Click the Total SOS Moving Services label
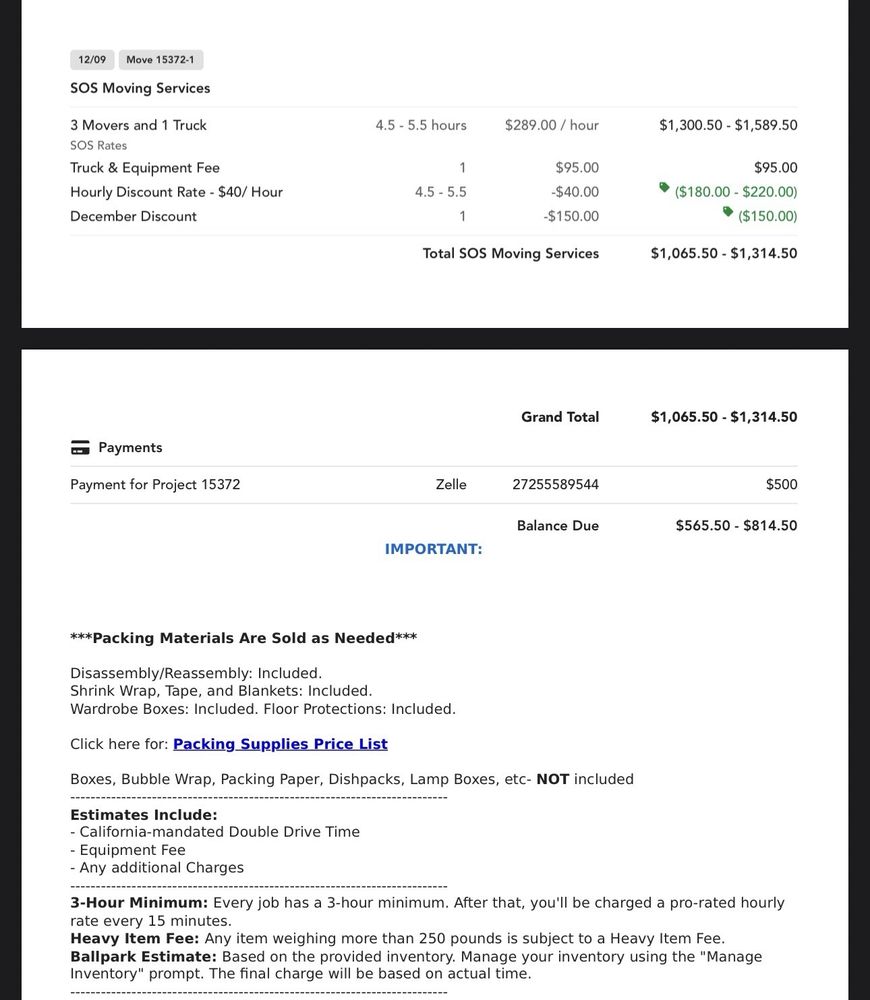The width and height of the screenshot is (870, 1000). click(510, 253)
